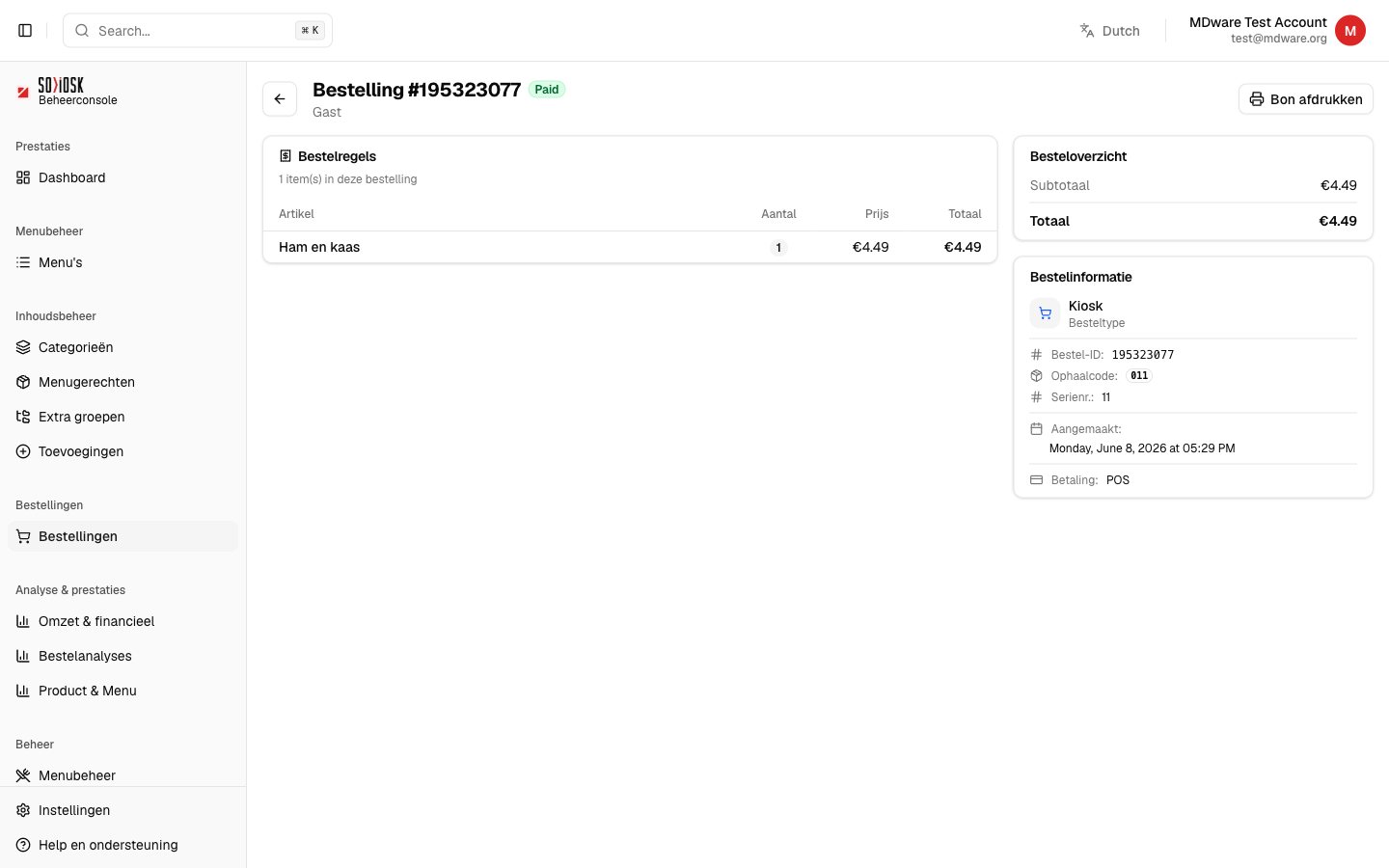Screen dimensions: 1389x868
Task: Click the Dashboard grid icon
Action: [23, 177]
